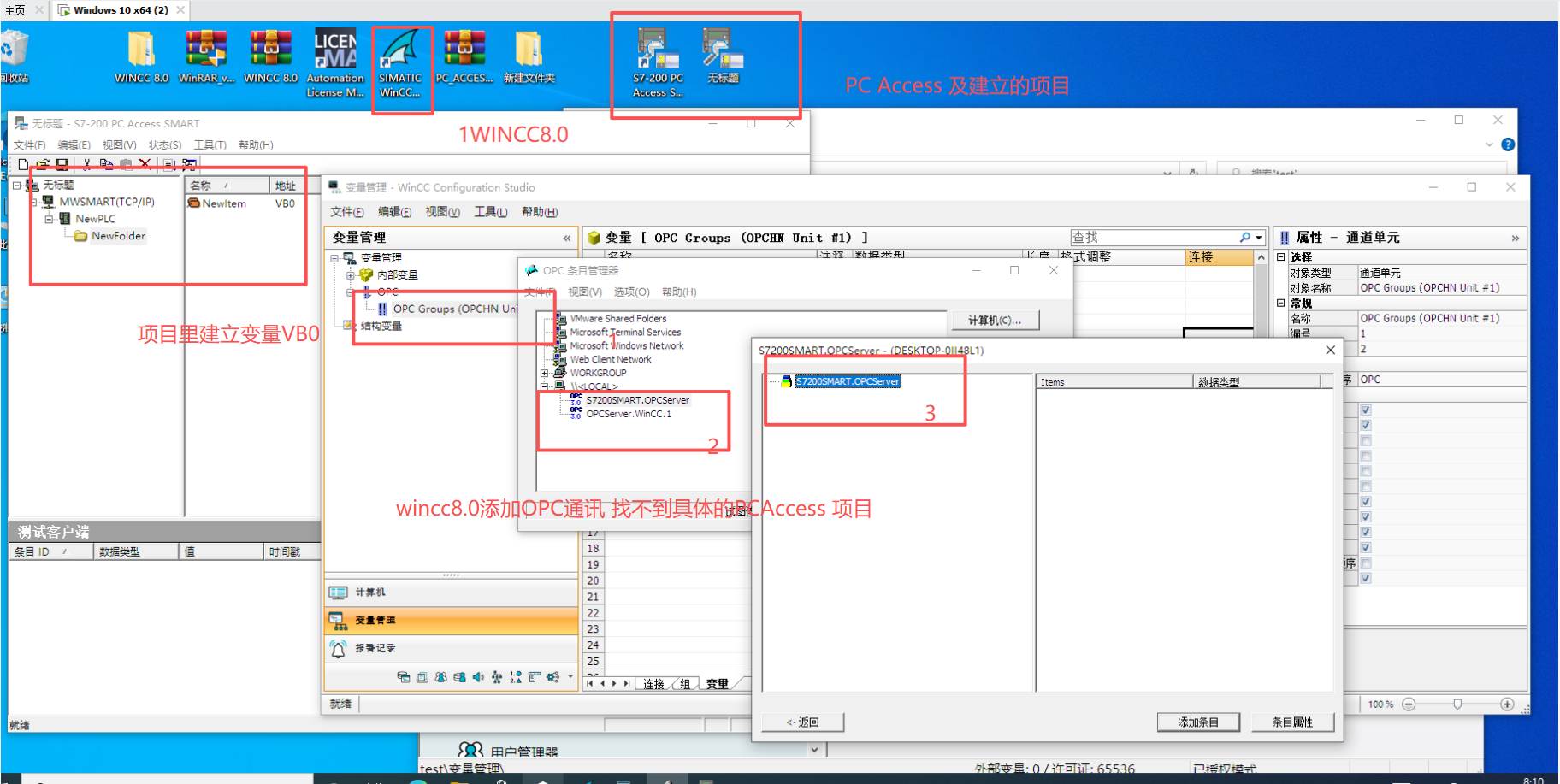Open the 无标题 project desktop shortcut
The width and height of the screenshot is (1560, 784).
click(723, 56)
